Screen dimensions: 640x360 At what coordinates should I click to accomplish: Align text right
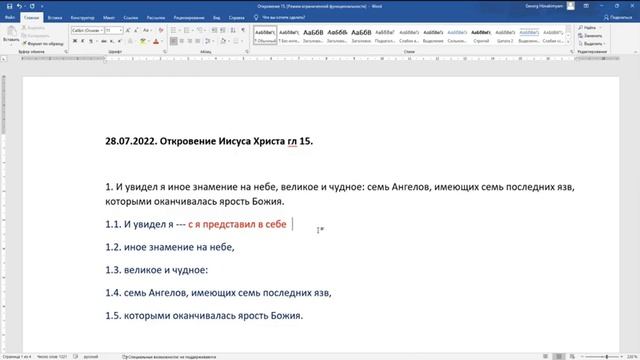(x=189, y=41)
